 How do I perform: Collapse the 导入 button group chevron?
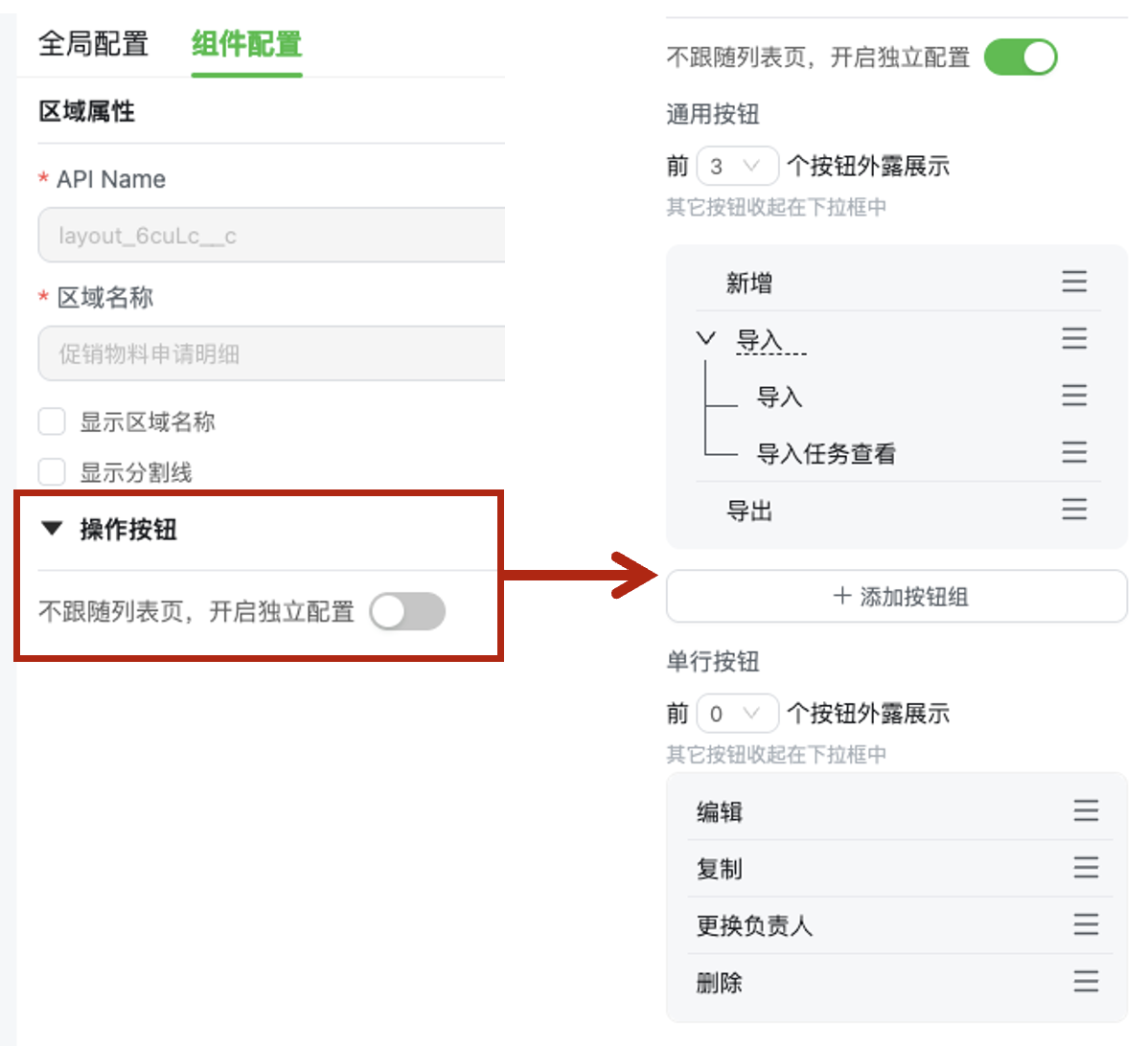pyautogui.click(x=706, y=338)
